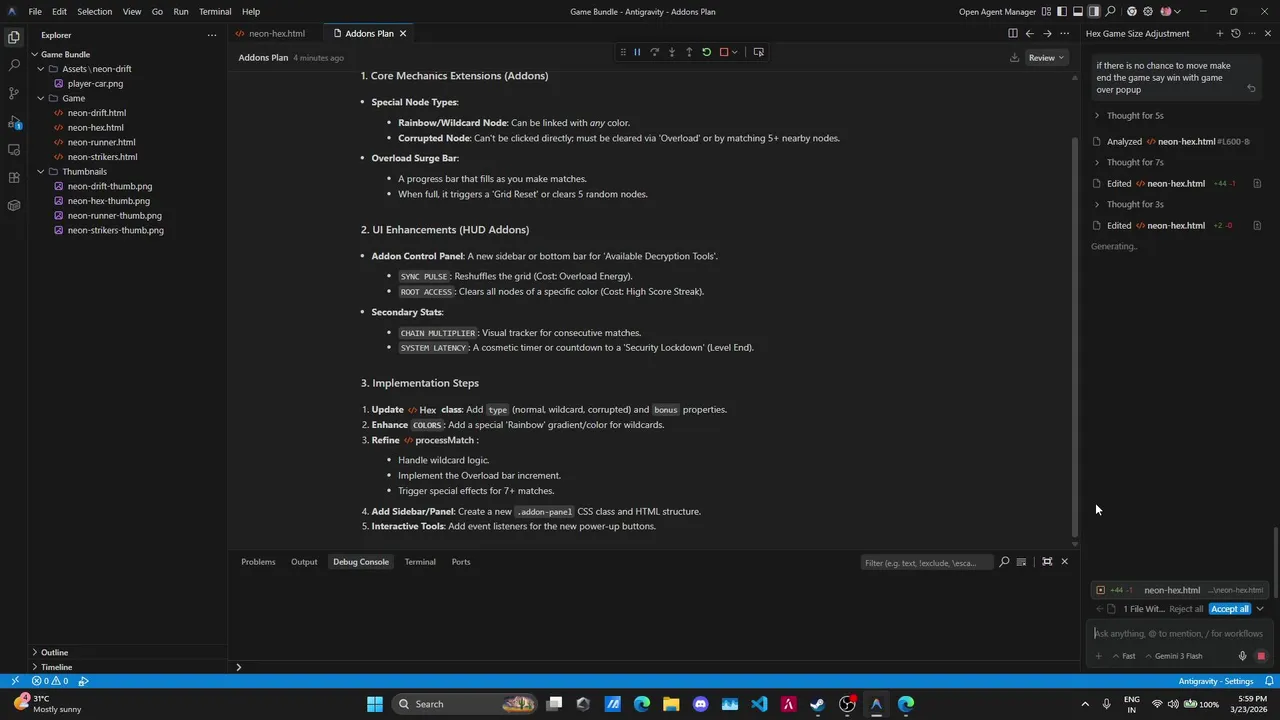The width and height of the screenshot is (1280, 720).
Task: Switch to the Ports panel tab
Action: pos(461,562)
